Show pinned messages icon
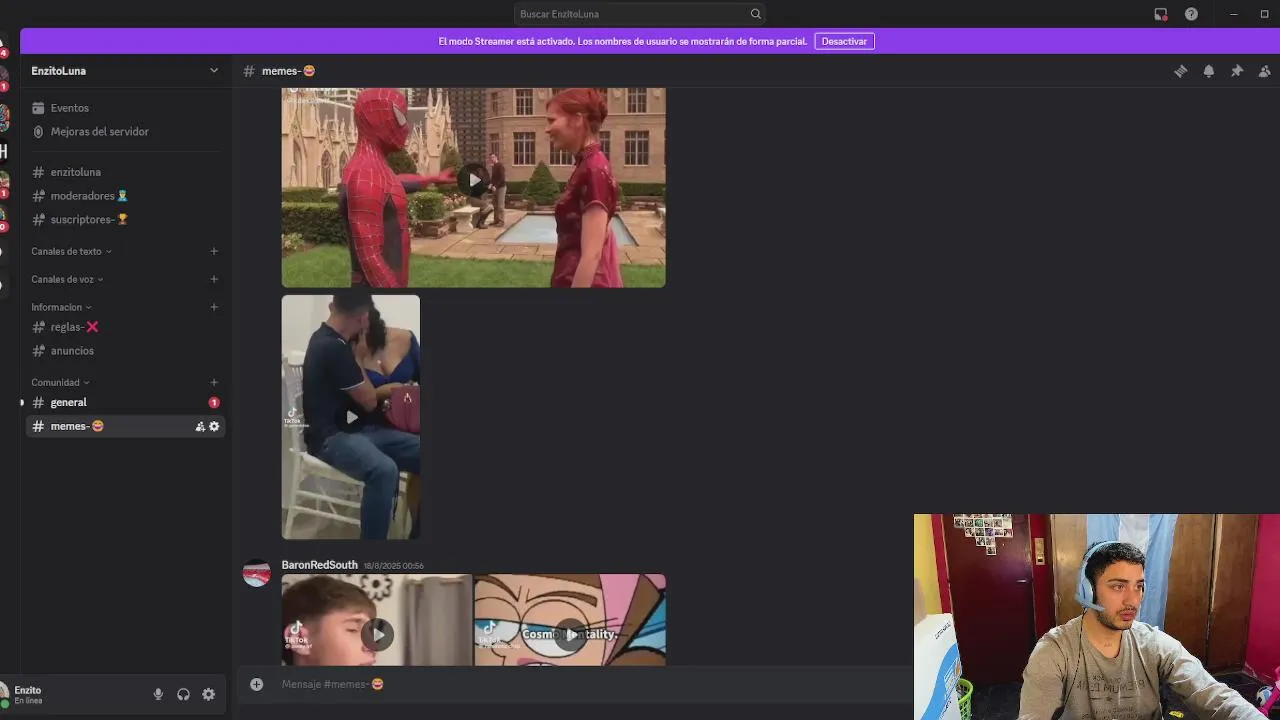The image size is (1280, 720). point(1236,71)
